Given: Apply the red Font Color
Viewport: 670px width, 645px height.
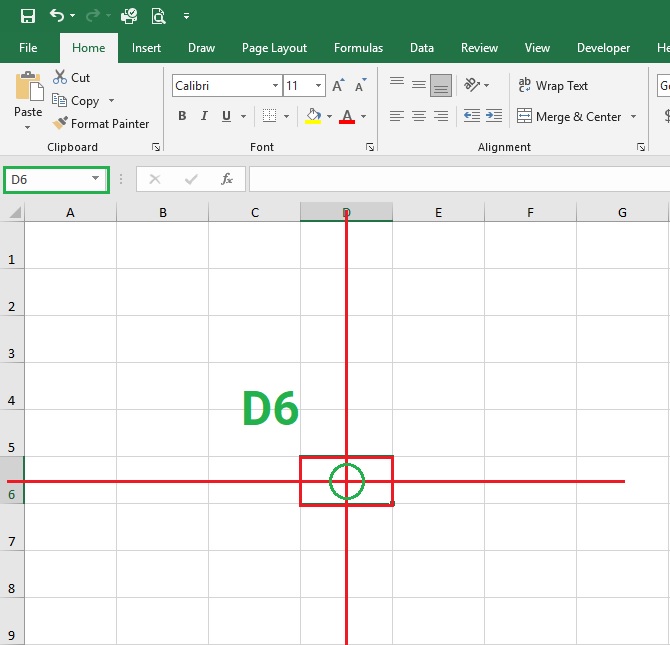Looking at the screenshot, I should pyautogui.click(x=347, y=116).
